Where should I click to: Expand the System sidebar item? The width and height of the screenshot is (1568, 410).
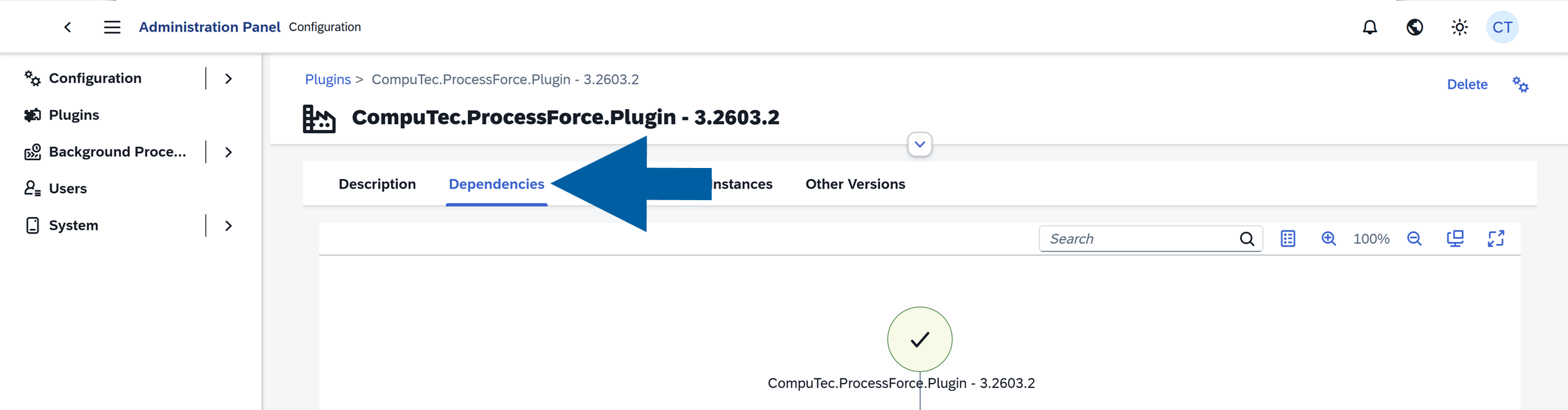pos(229,225)
